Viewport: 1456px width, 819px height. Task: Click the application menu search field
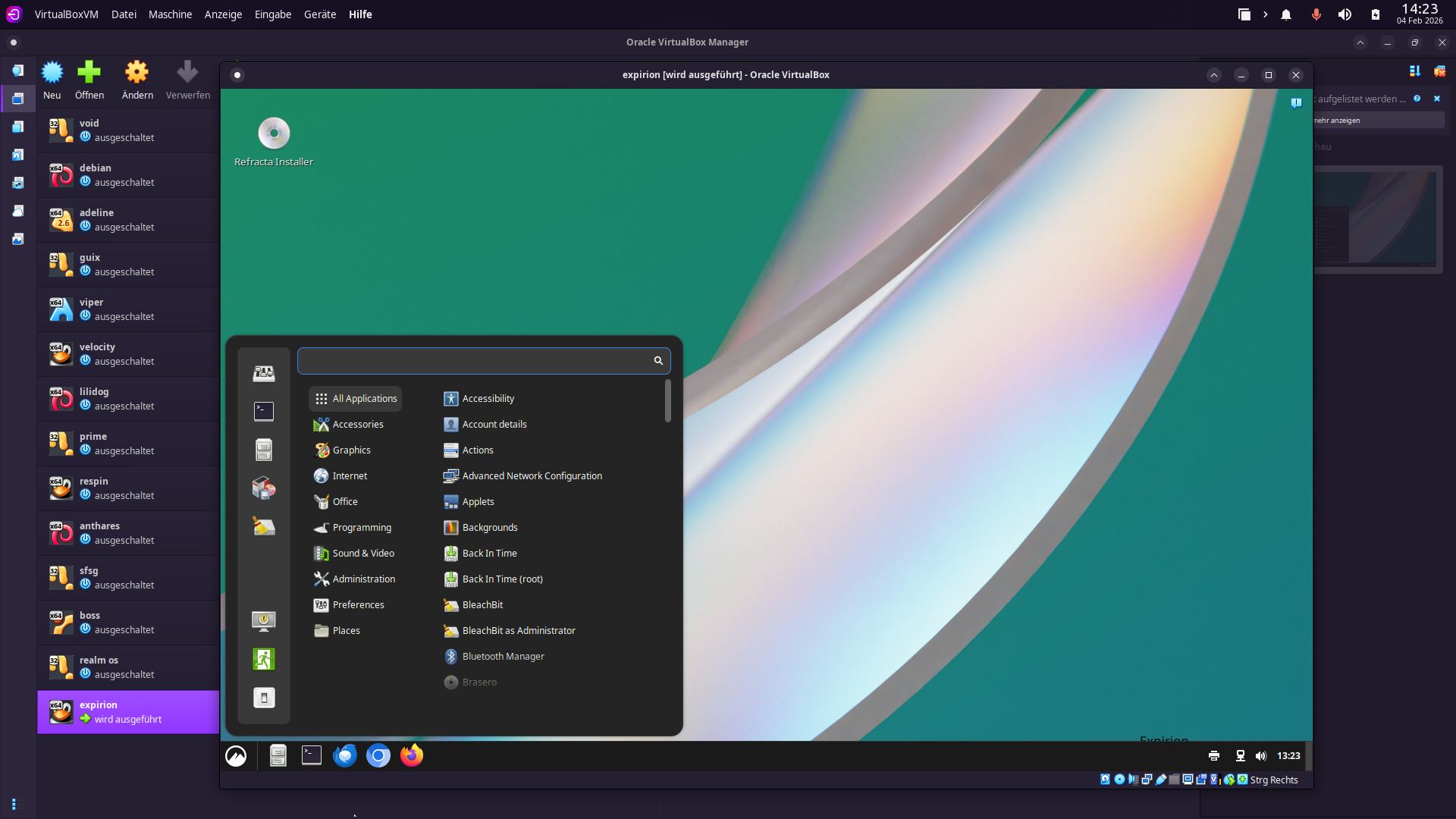click(x=474, y=361)
